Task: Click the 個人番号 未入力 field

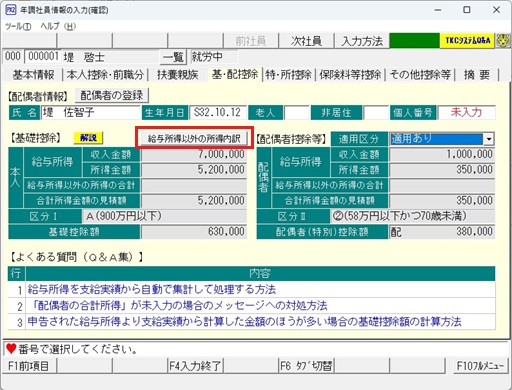Action: (x=466, y=113)
